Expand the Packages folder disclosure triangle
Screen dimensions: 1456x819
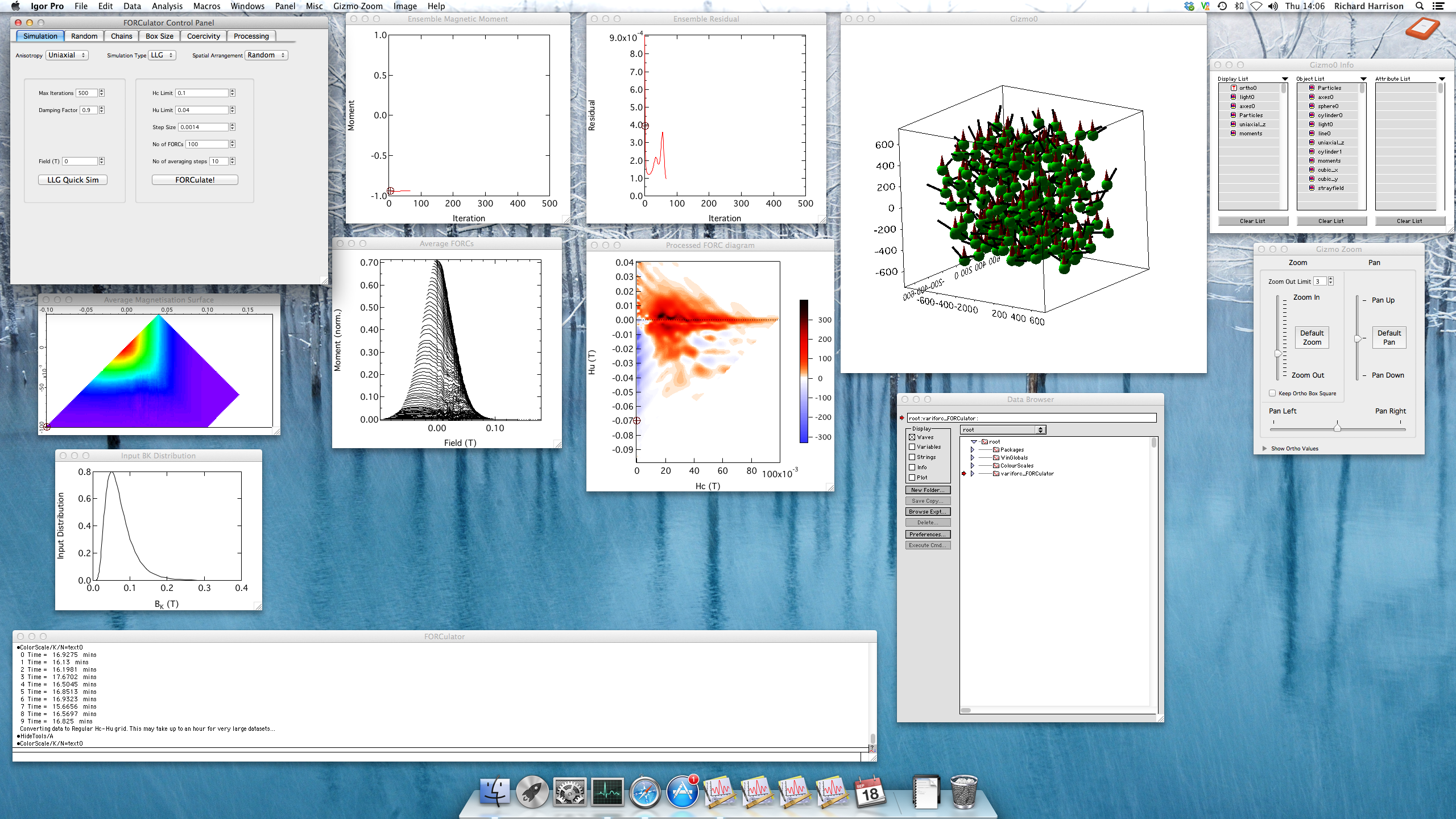tap(973, 449)
